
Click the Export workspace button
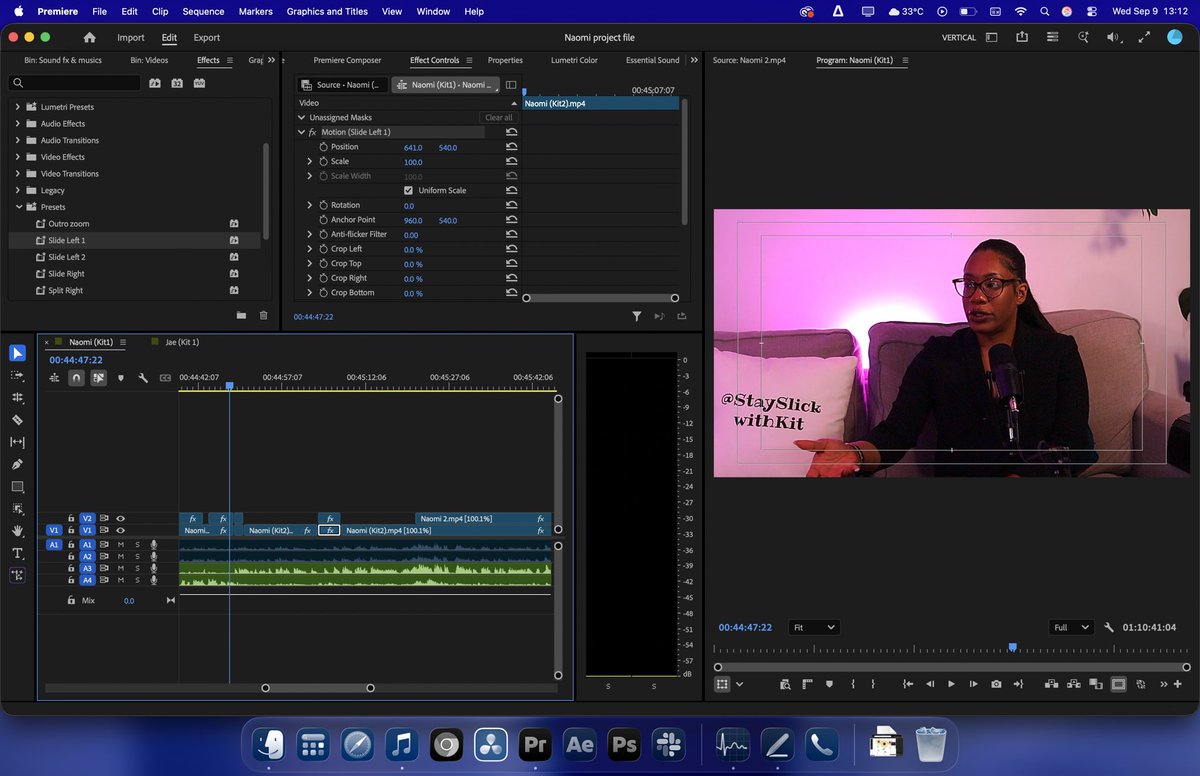click(207, 37)
